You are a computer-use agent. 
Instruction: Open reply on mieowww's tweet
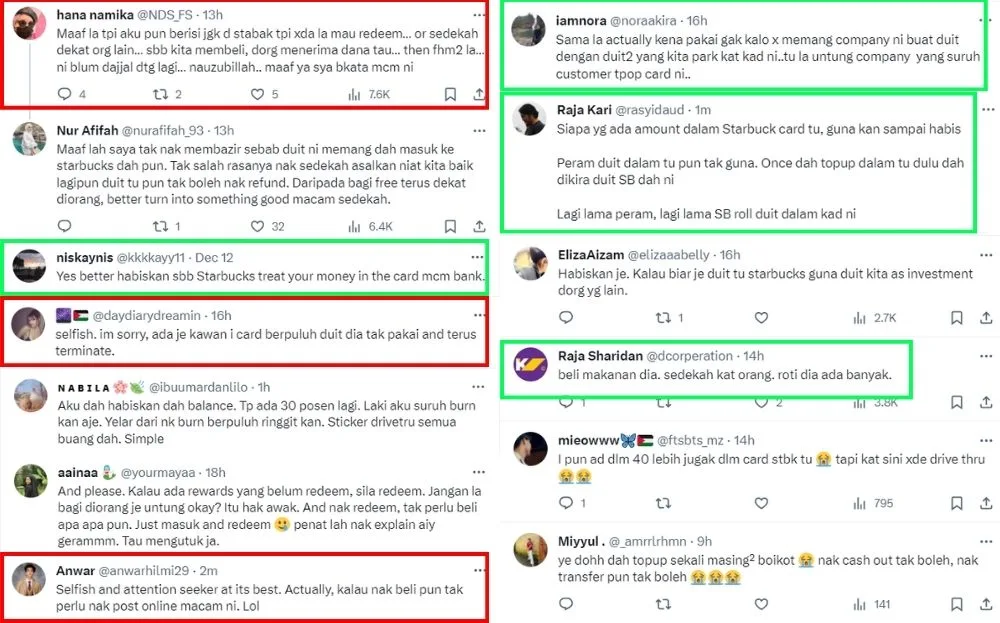[566, 503]
